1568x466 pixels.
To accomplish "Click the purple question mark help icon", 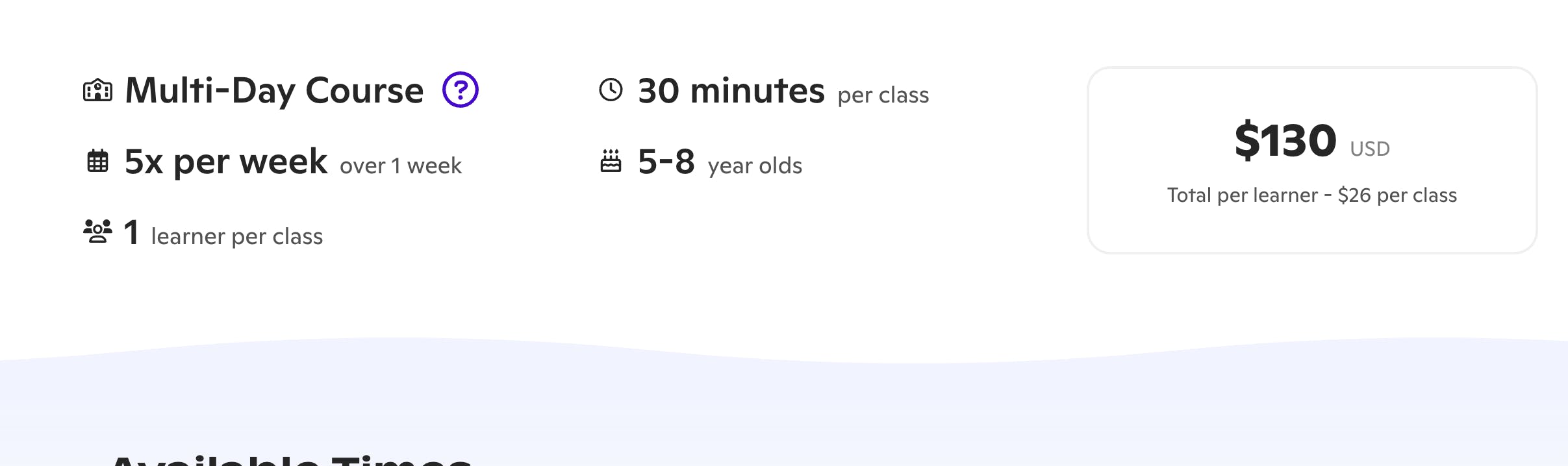I will [461, 90].
